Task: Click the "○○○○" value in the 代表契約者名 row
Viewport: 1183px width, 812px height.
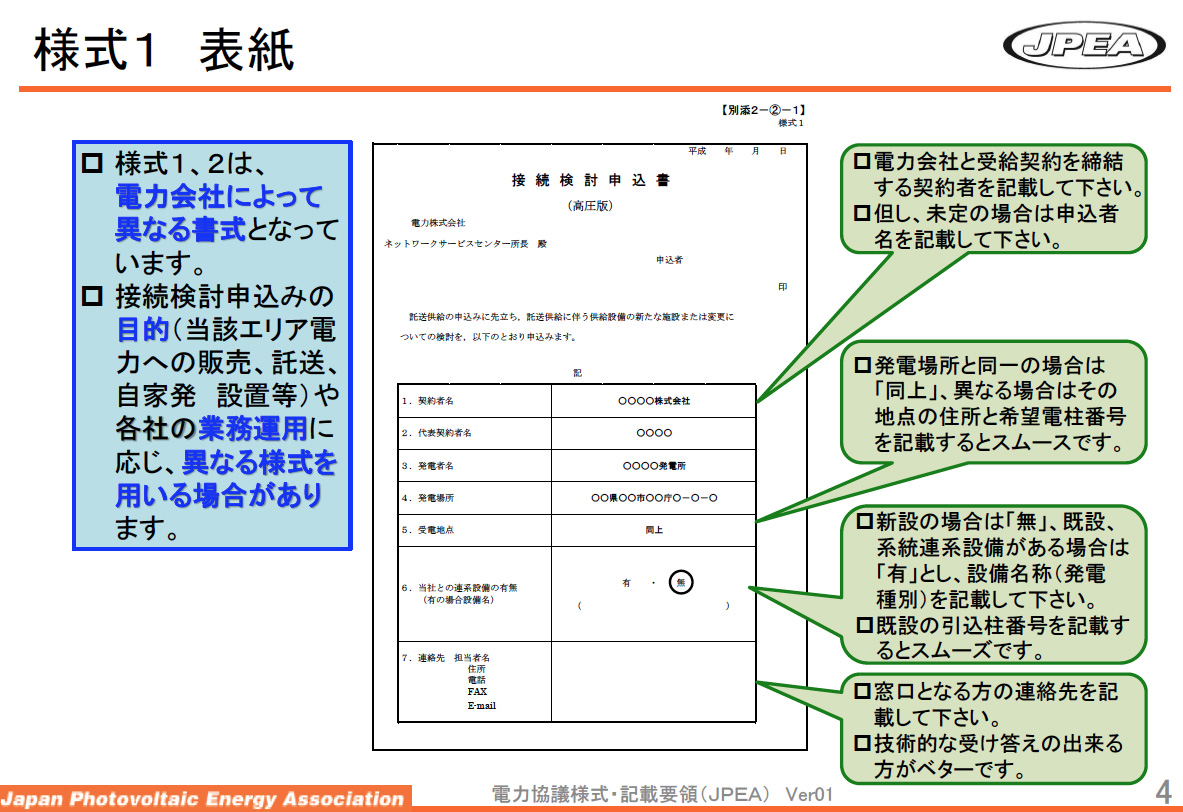Action: (654, 433)
